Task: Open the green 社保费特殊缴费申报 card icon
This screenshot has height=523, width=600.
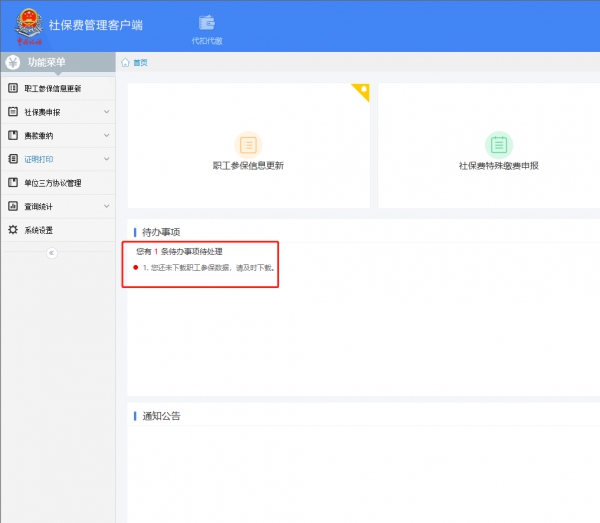Action: [x=499, y=145]
